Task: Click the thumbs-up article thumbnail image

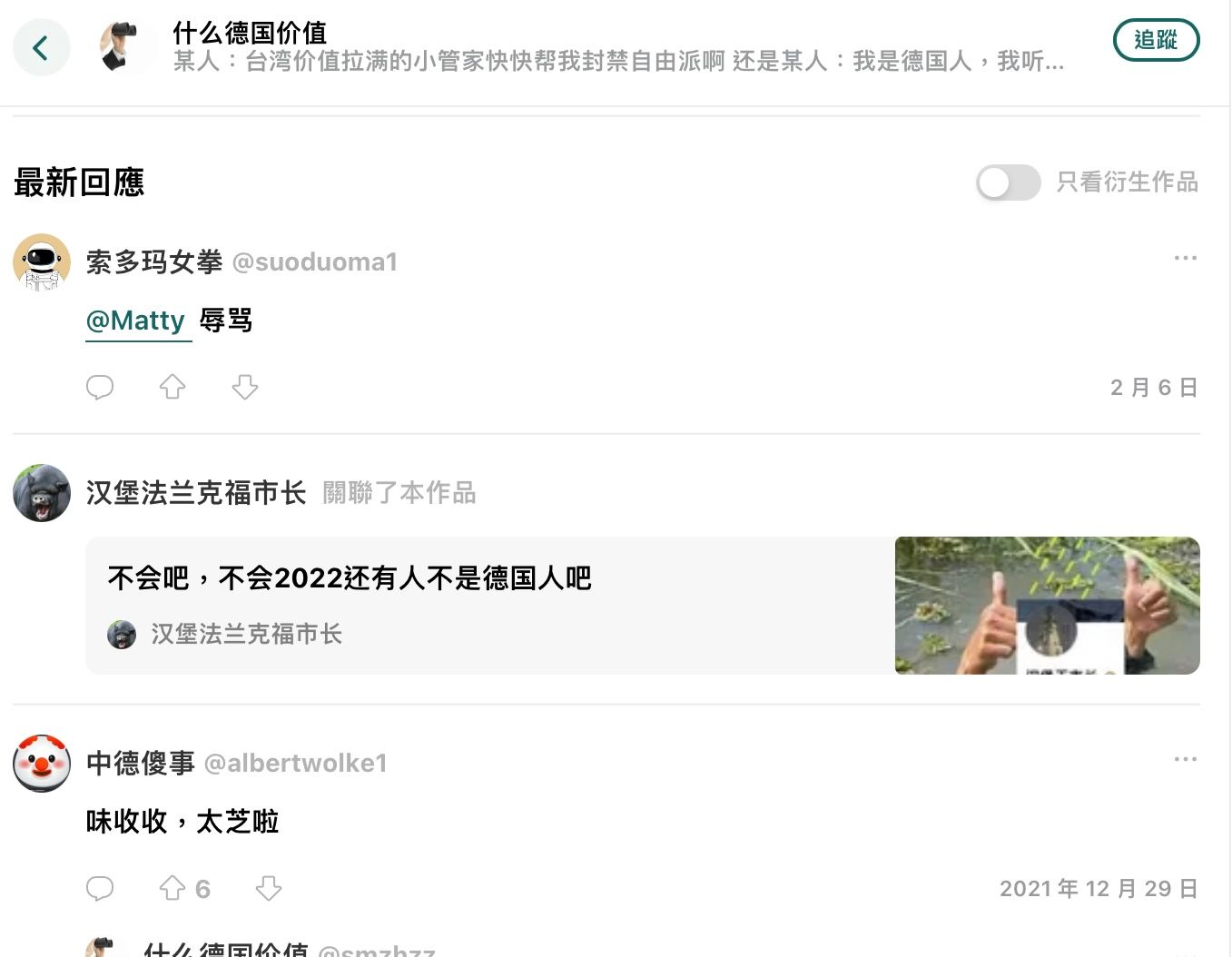Action: point(1048,606)
